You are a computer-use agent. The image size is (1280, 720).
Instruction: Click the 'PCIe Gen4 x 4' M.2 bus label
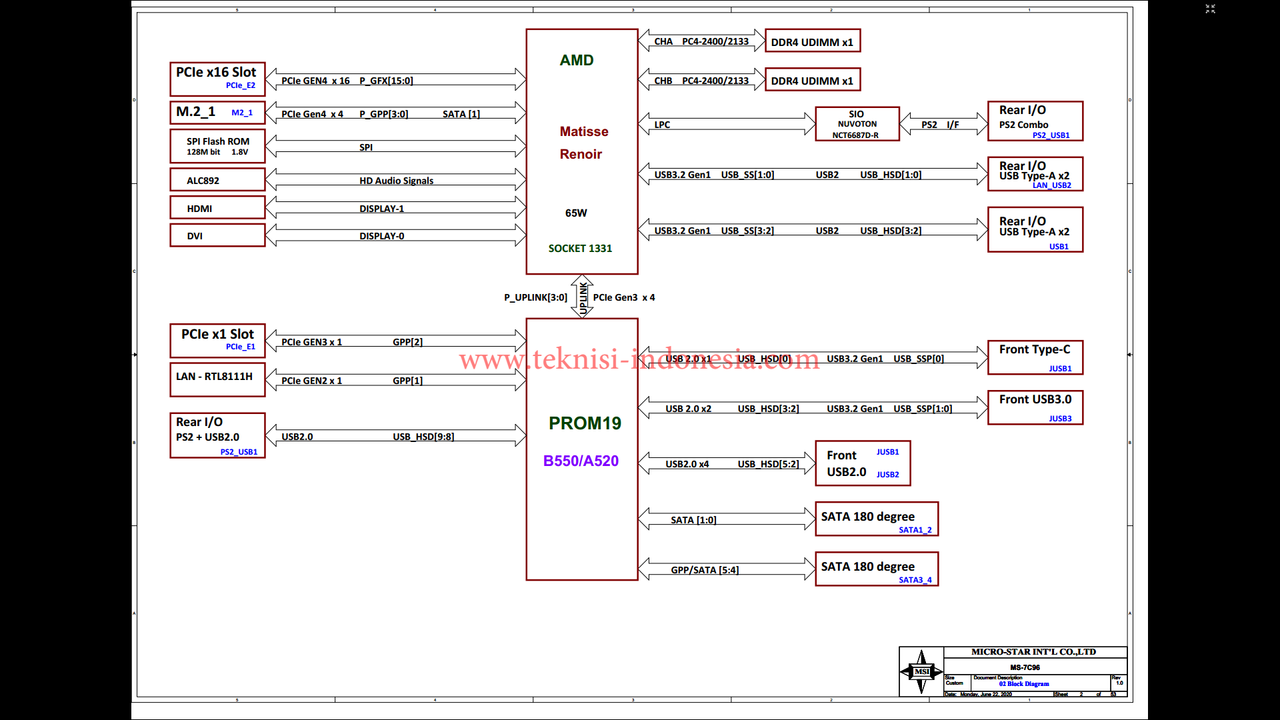[x=313, y=114]
